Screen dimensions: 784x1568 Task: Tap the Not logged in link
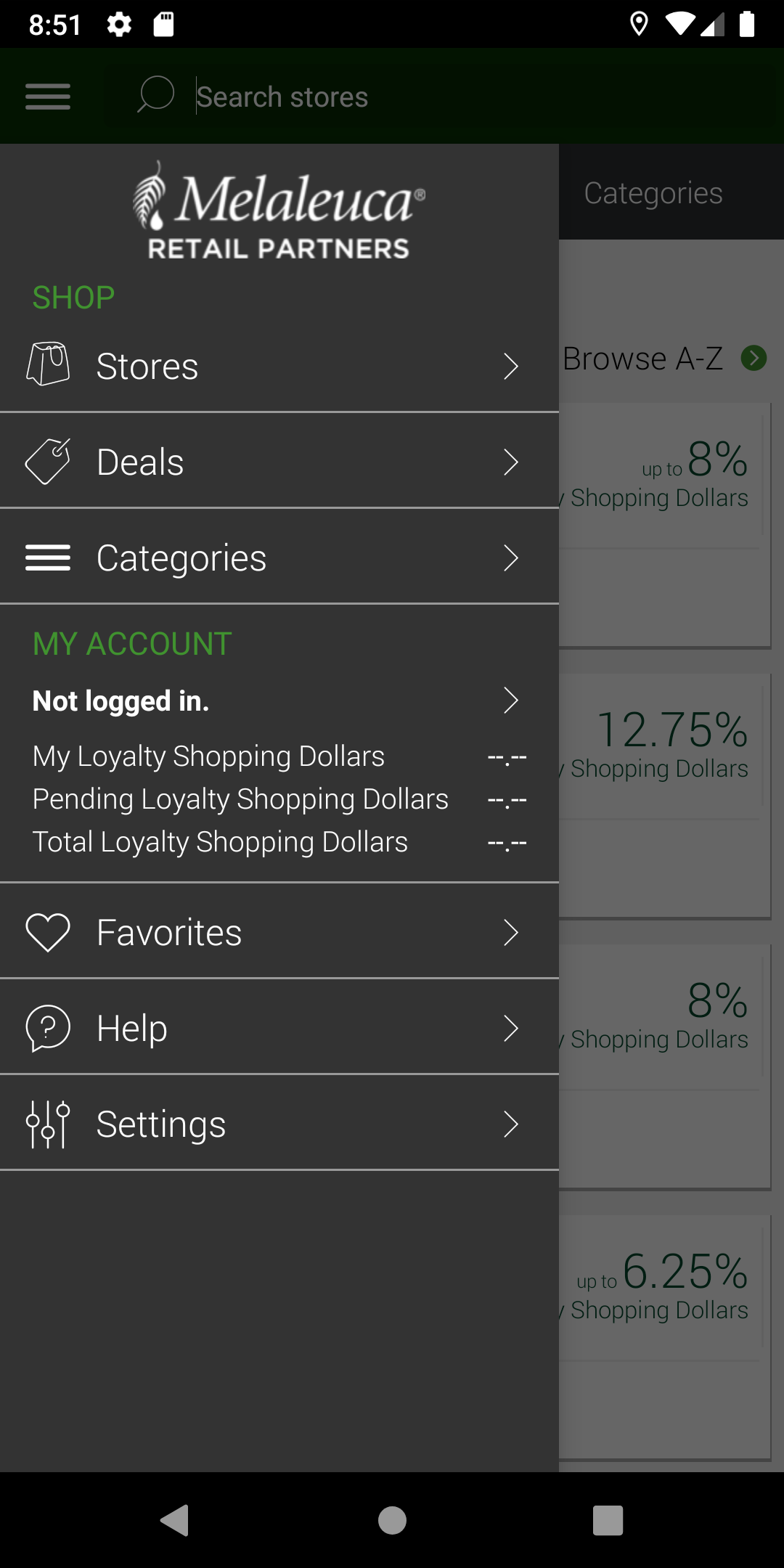(121, 701)
